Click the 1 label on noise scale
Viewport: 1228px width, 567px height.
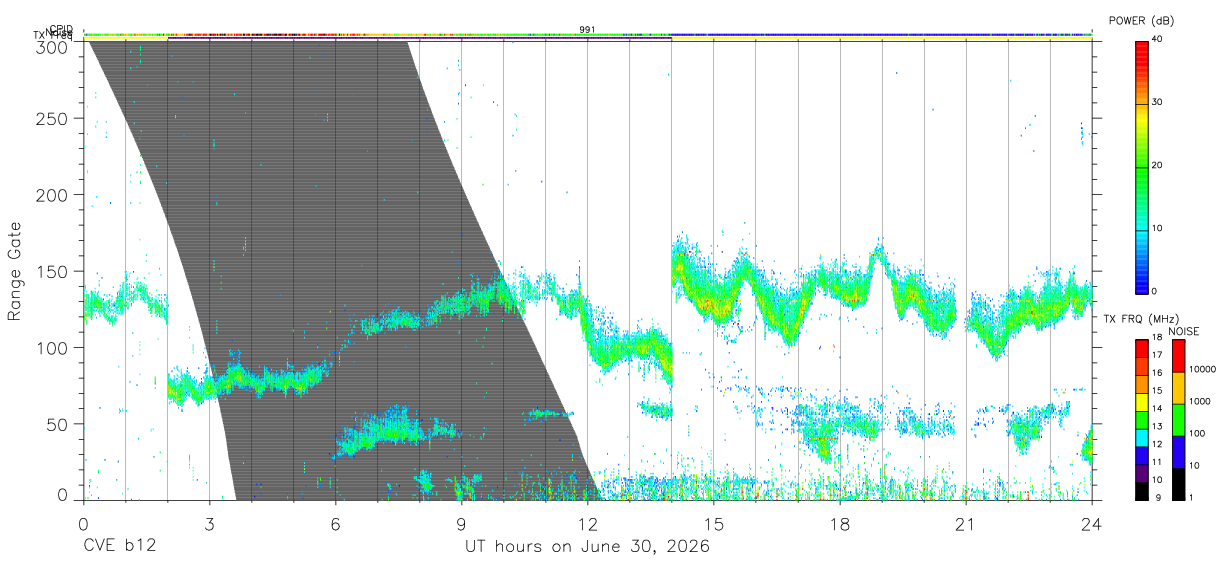(x=1191, y=498)
